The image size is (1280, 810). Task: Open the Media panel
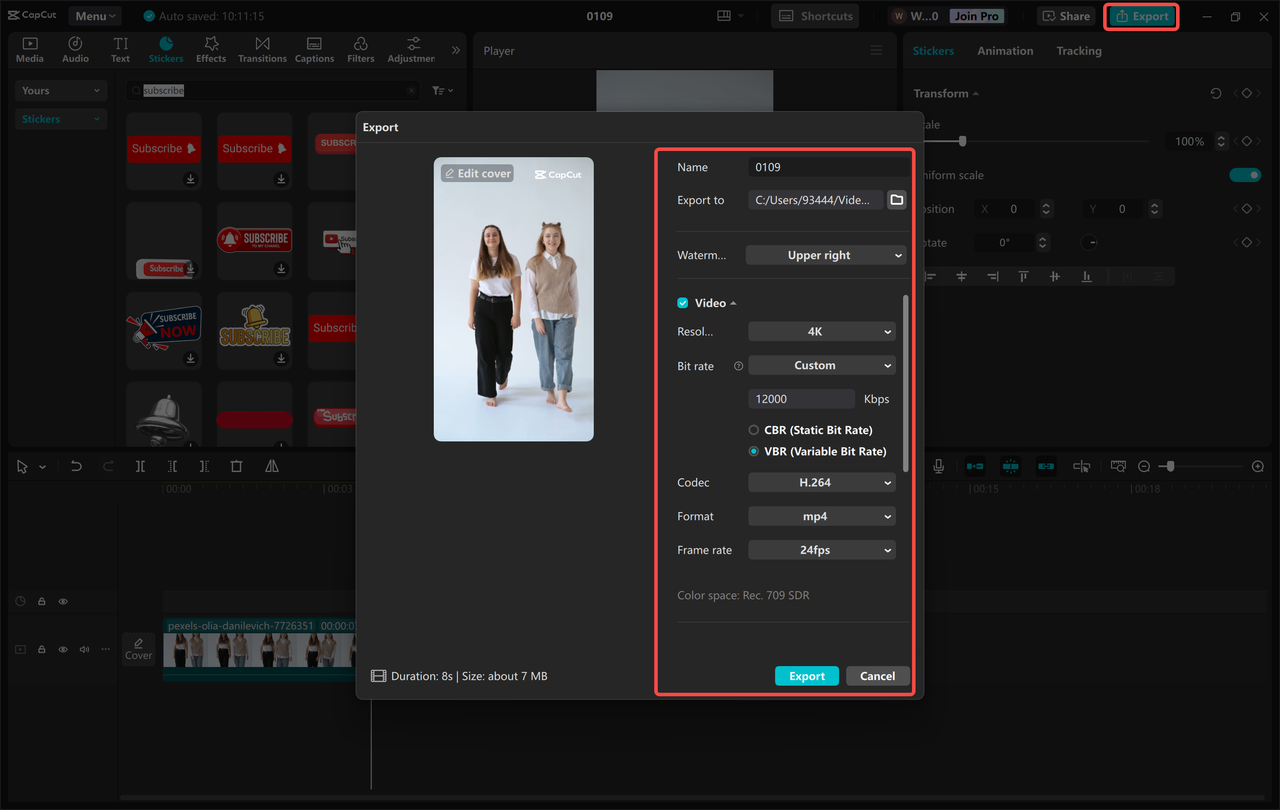tap(29, 47)
